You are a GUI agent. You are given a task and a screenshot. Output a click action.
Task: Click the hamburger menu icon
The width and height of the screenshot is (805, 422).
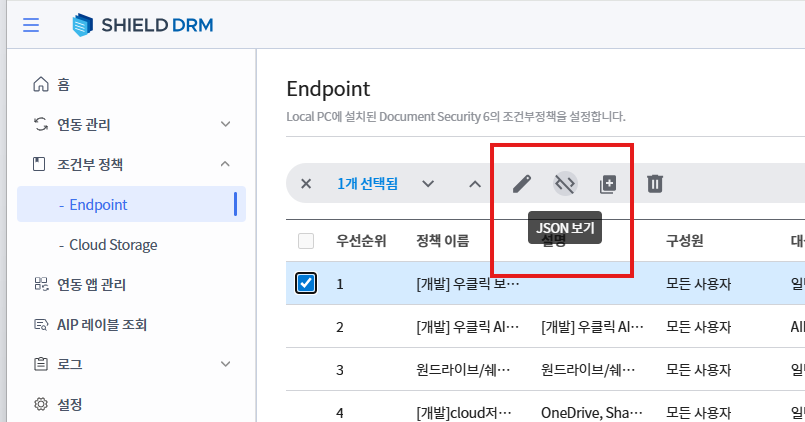point(31,24)
